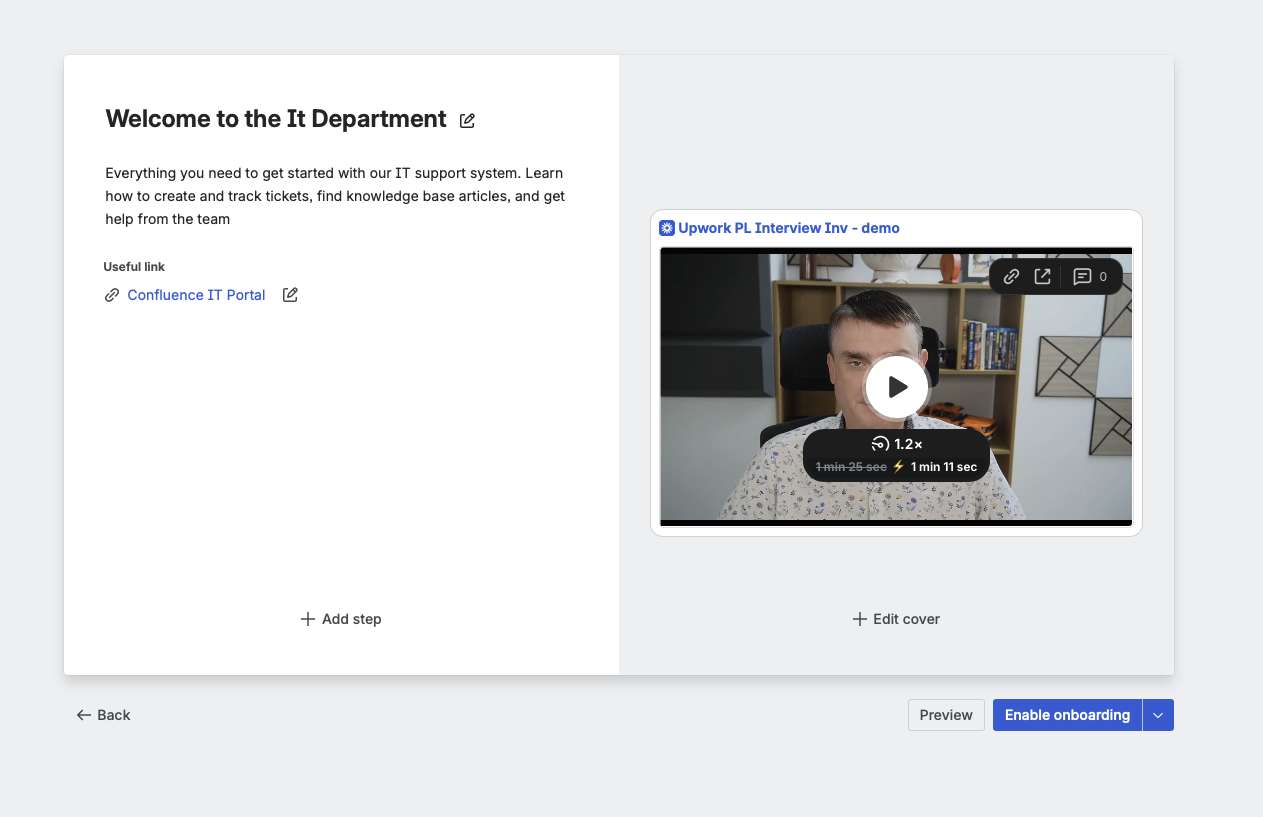The width and height of the screenshot is (1263, 817).
Task: Go Back to the previous page
Action: pyautogui.click(x=104, y=715)
